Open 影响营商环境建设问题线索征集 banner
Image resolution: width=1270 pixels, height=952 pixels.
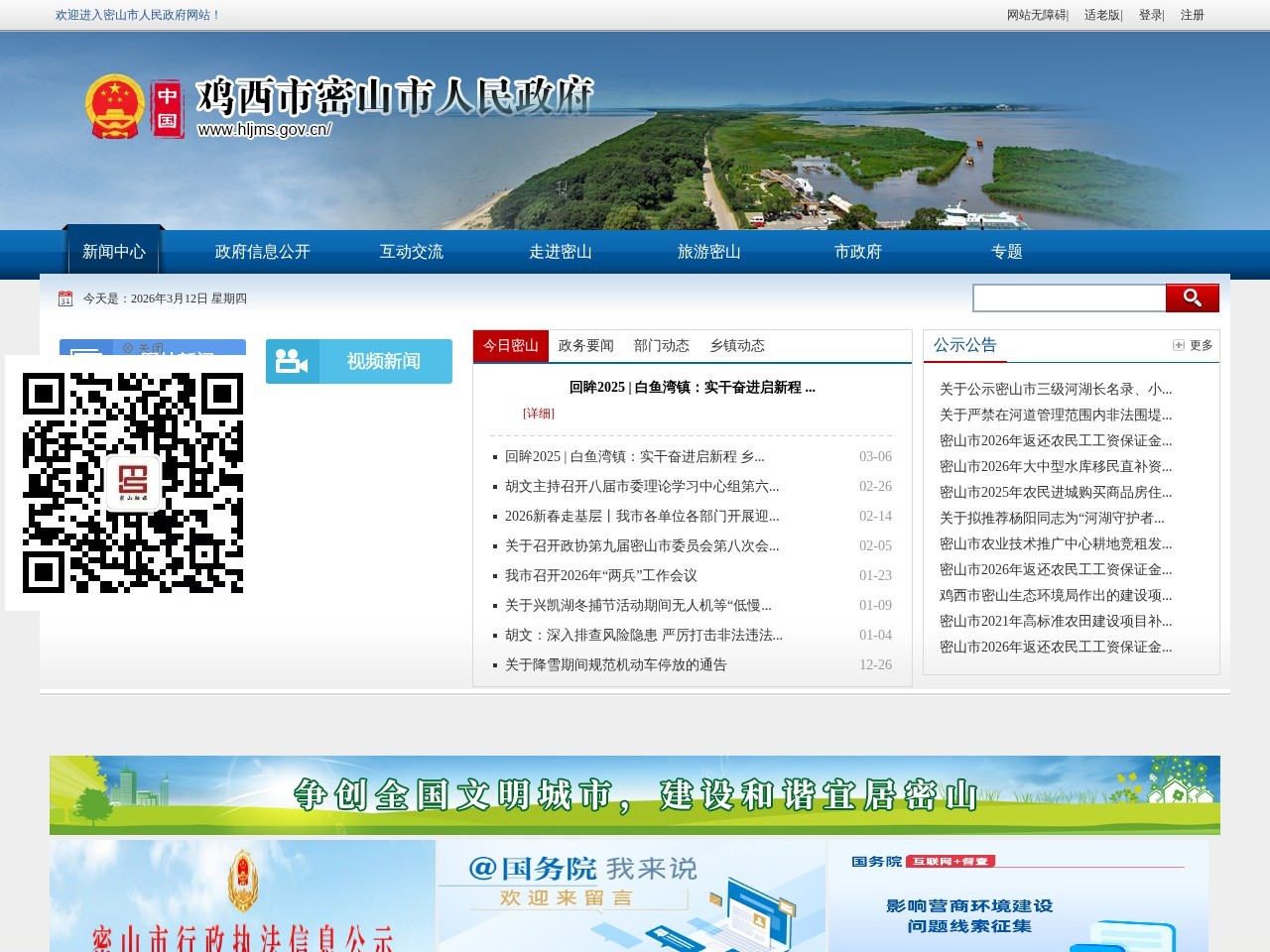pos(1018,896)
